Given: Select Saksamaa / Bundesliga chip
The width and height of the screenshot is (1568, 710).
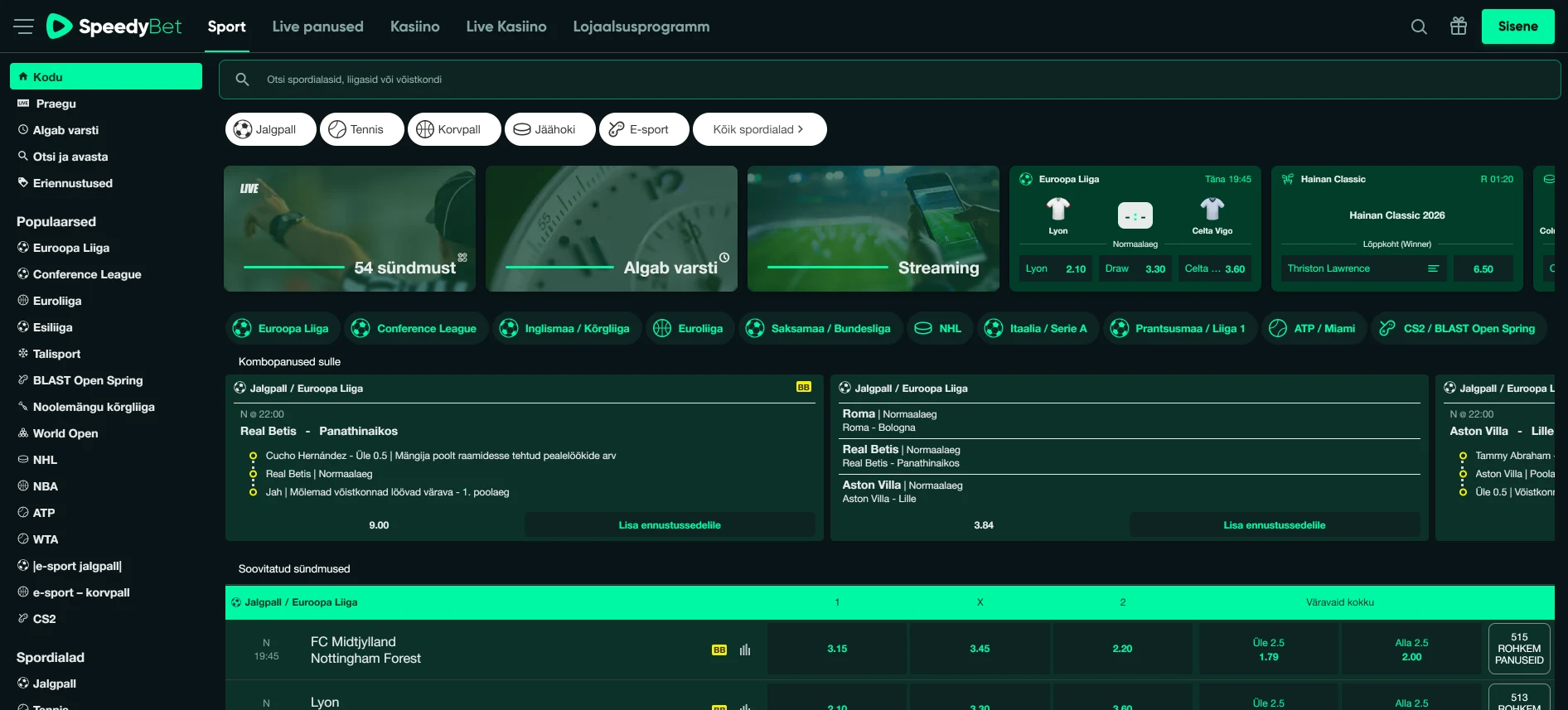Looking at the screenshot, I should pos(820,328).
